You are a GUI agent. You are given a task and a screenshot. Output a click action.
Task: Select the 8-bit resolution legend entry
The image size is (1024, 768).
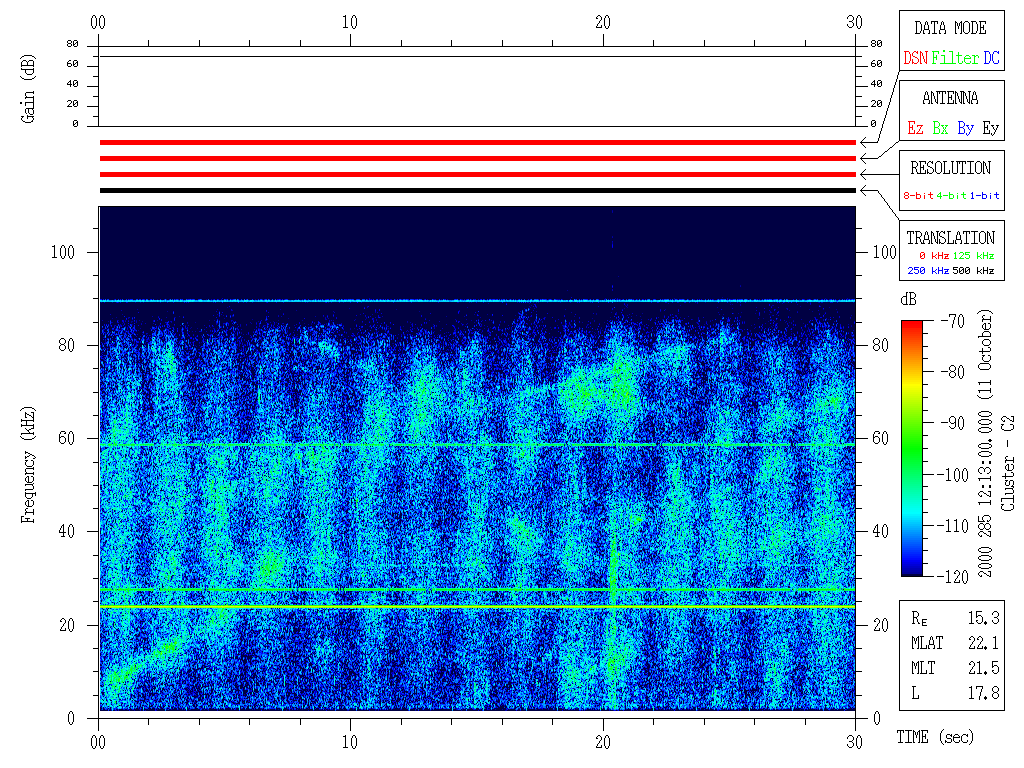(x=918, y=196)
